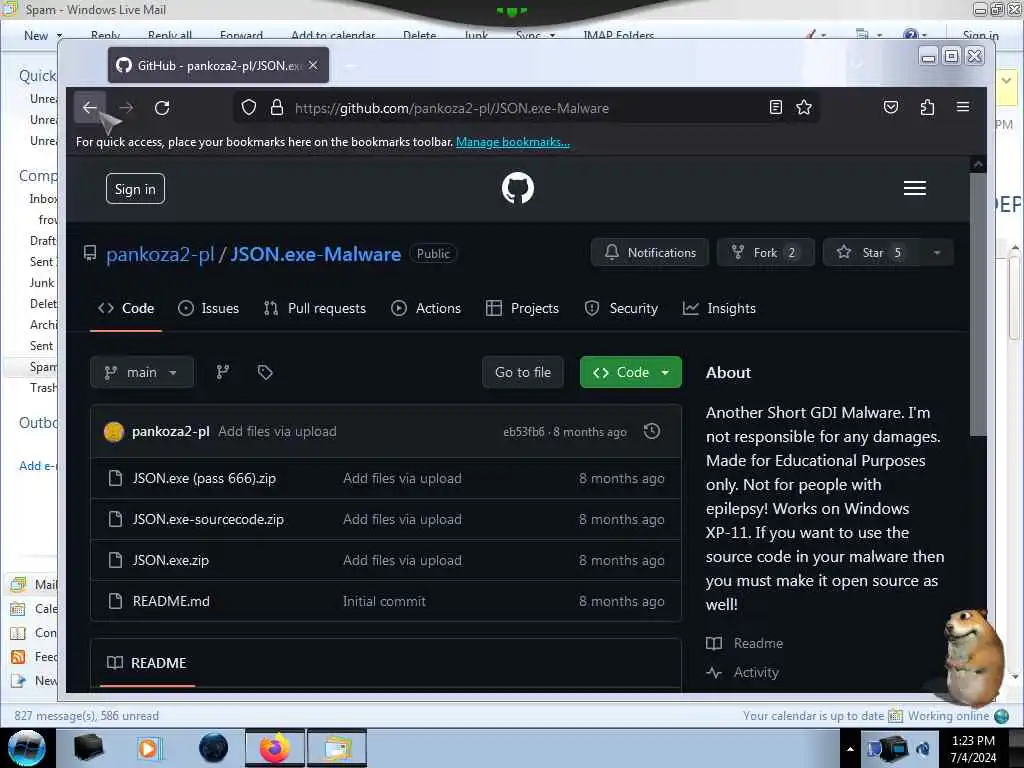The image size is (1024, 768).
Task: Open the JSON.exe-Malware repository name link
Action: [x=315, y=254]
